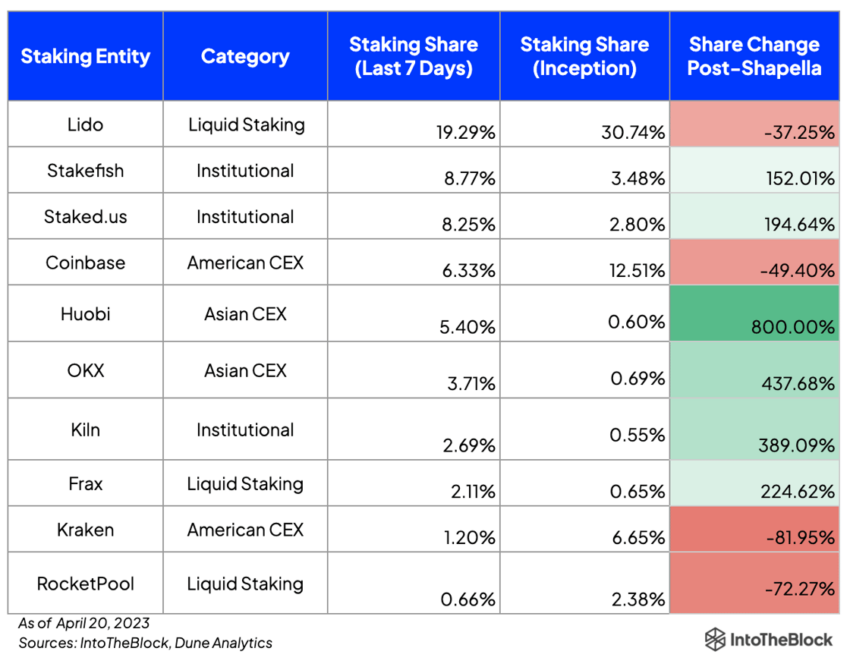Select Frax's Liquid Staking category cell
The image size is (850, 667).
[245, 484]
